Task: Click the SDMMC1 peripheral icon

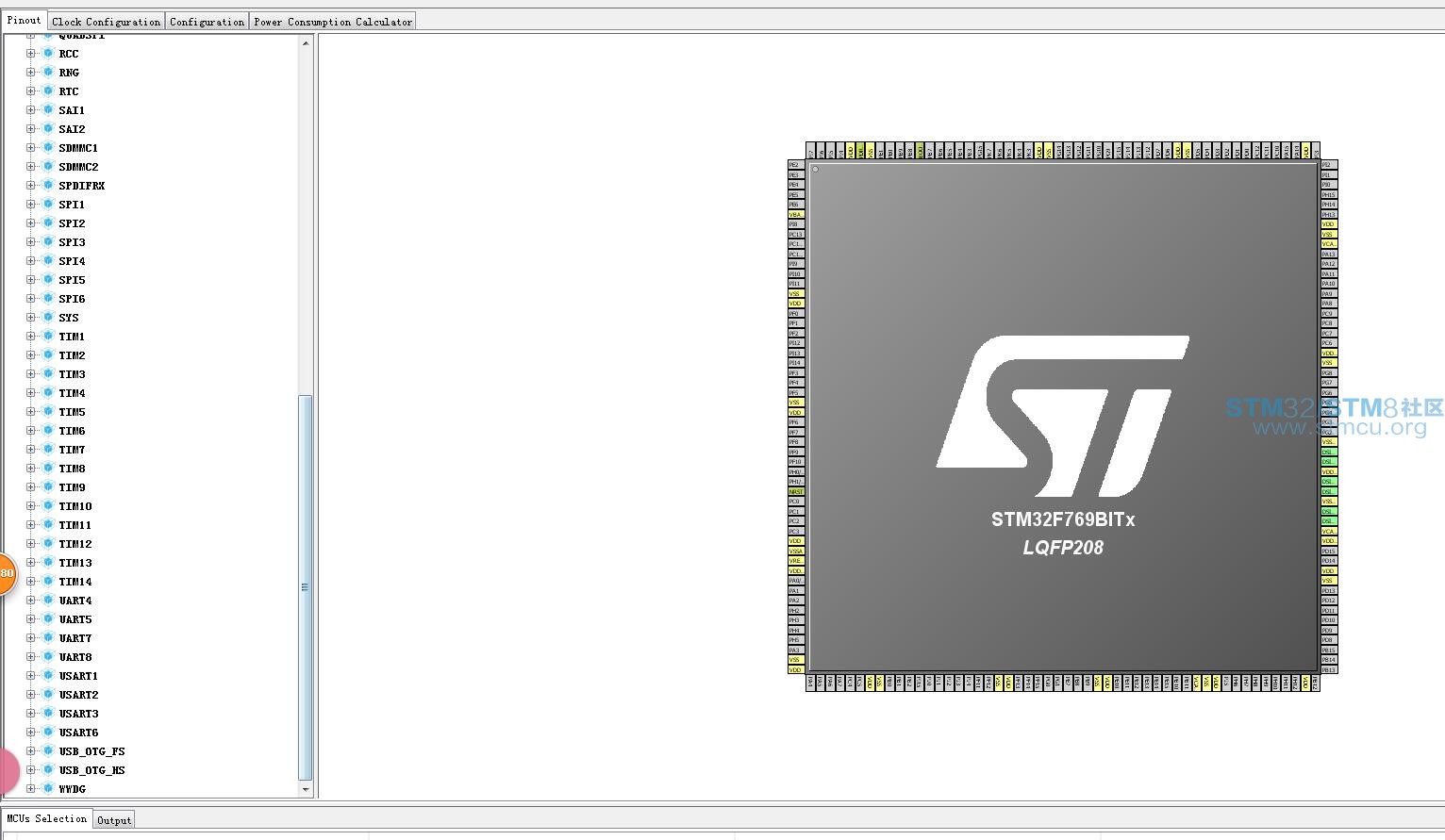Action: click(x=48, y=148)
